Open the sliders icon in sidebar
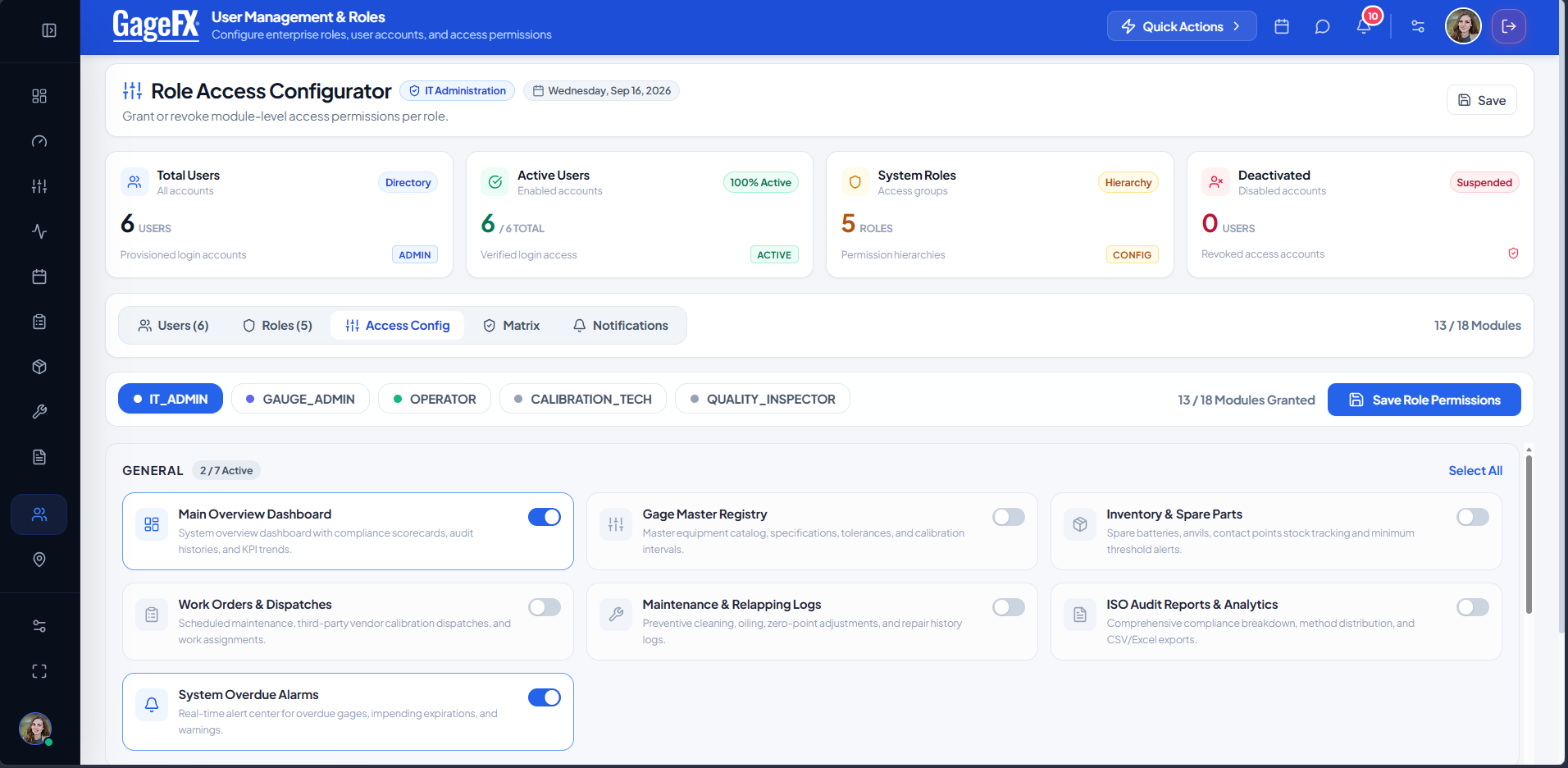 [x=39, y=186]
